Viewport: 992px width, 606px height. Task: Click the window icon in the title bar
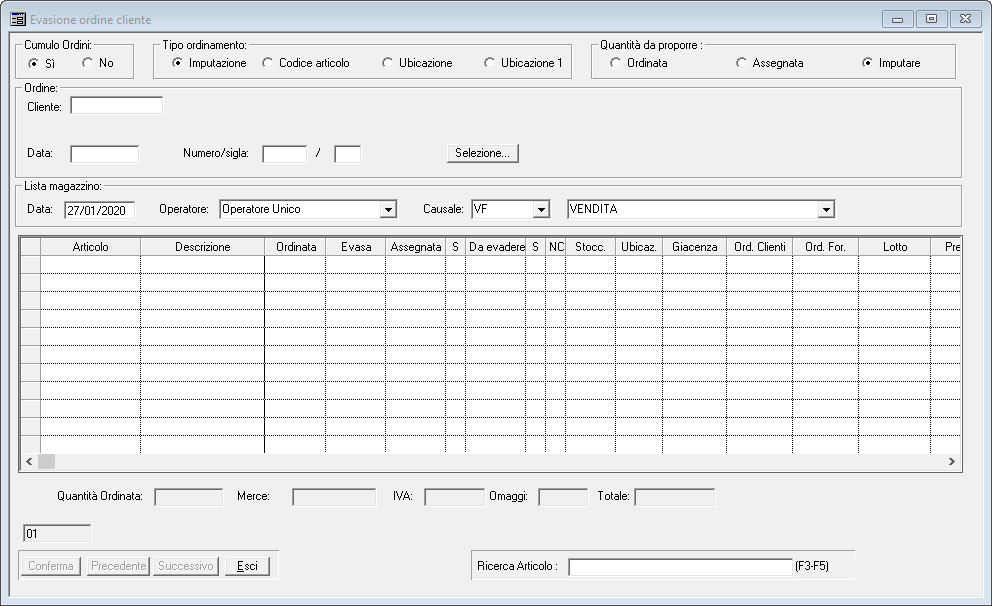click(x=18, y=19)
